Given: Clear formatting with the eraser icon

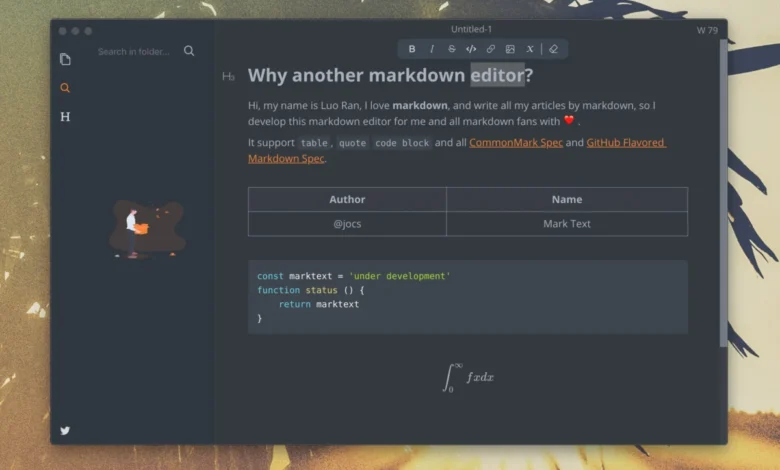Looking at the screenshot, I should coord(554,49).
